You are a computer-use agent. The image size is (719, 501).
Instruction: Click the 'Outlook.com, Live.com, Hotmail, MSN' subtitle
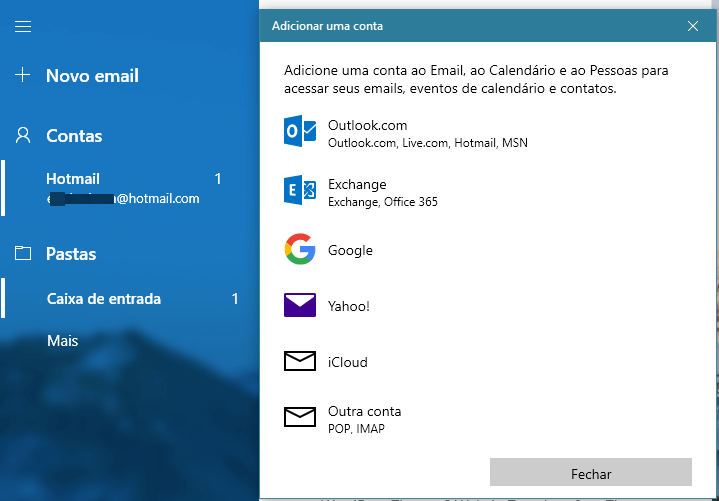[x=428, y=143]
